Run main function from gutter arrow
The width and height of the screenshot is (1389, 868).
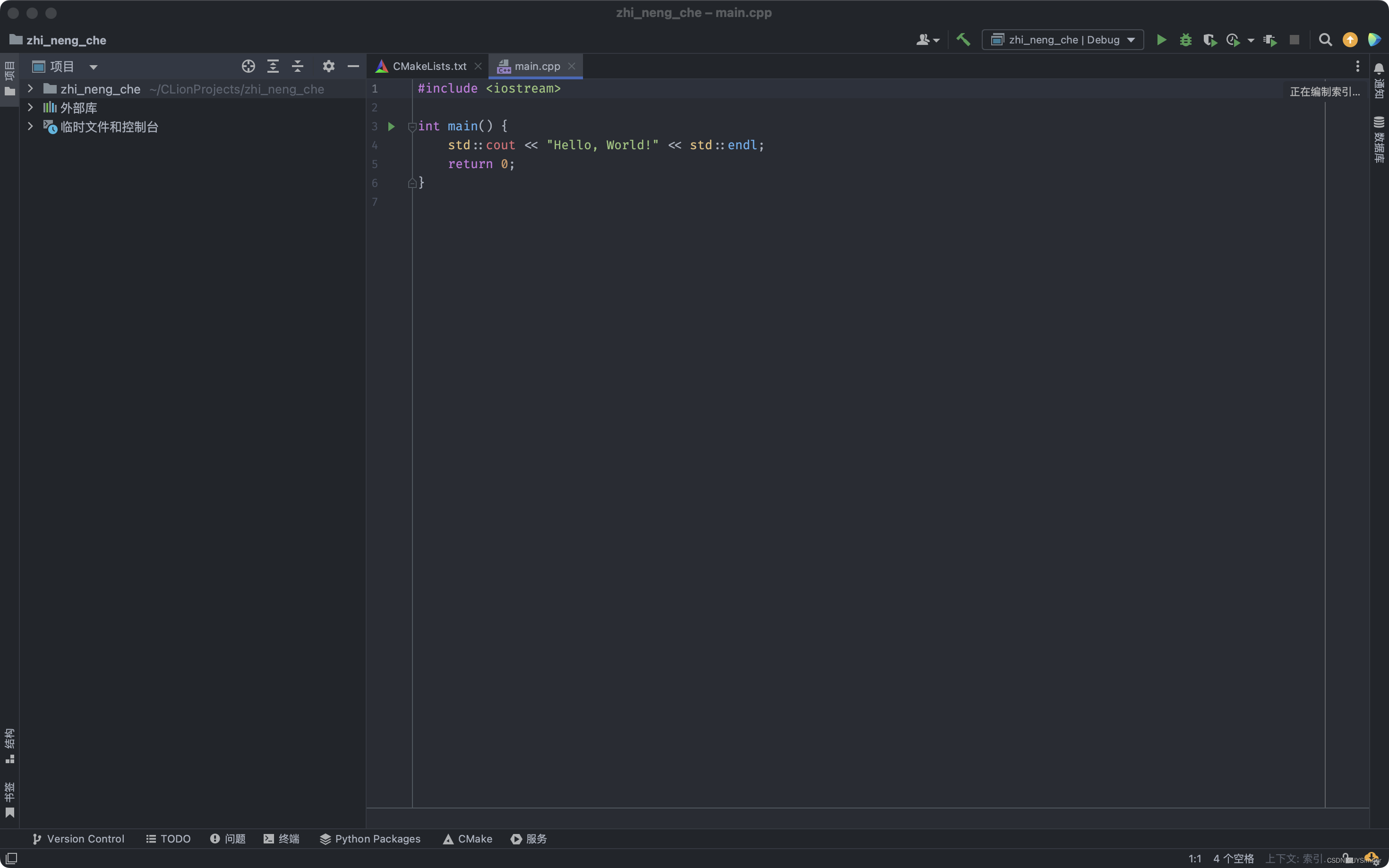[x=392, y=126]
